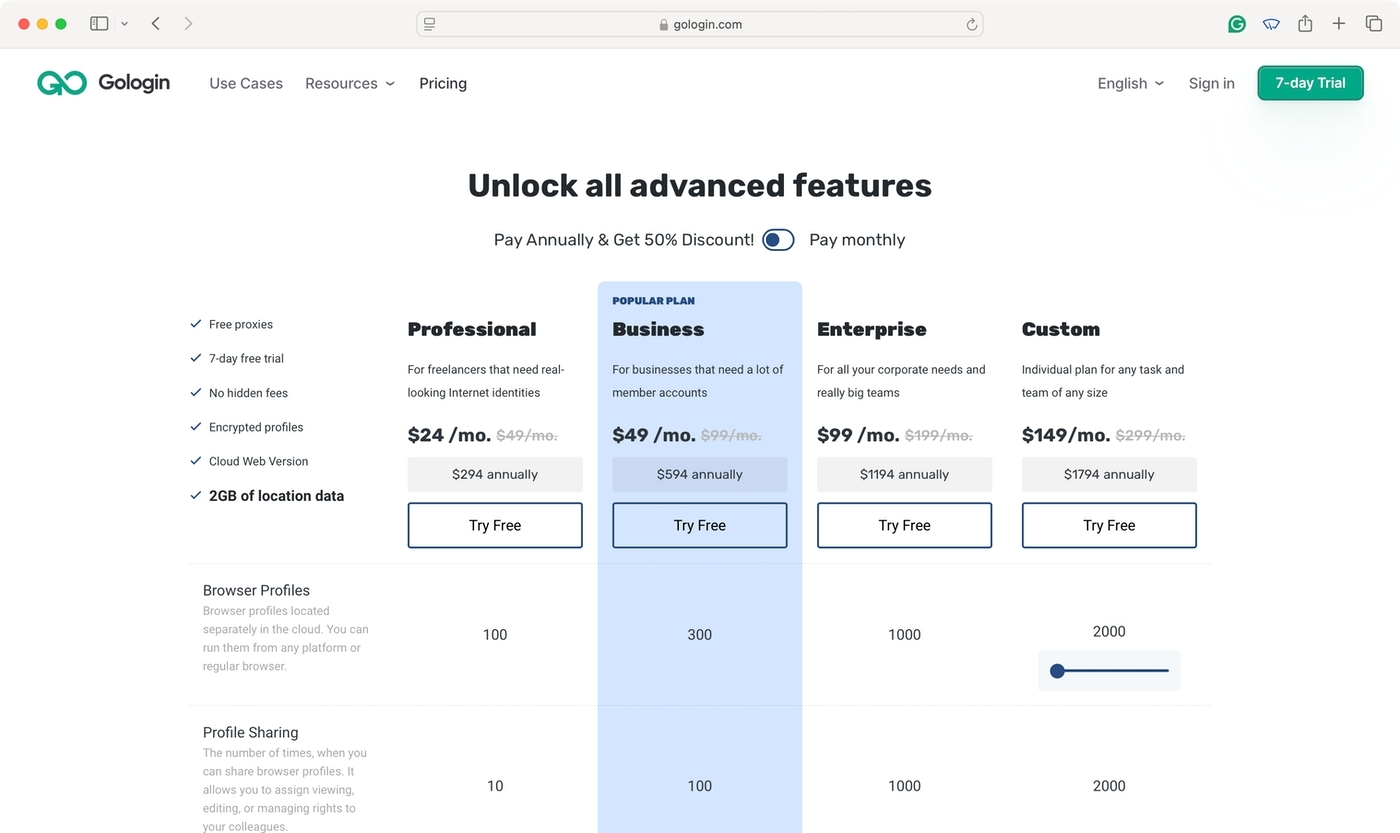Click the Business plan heading

[x=658, y=329]
